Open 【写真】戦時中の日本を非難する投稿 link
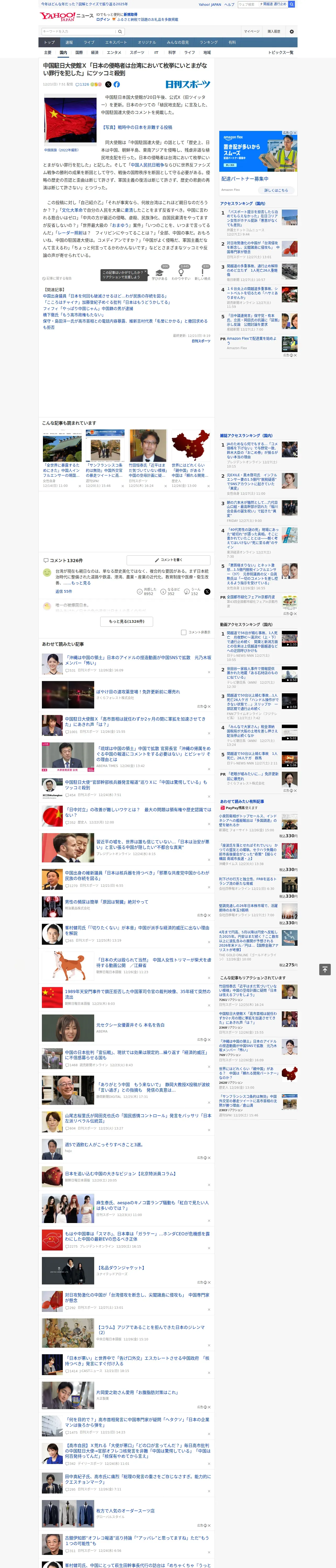The height and width of the screenshot is (1568, 336). (137, 127)
